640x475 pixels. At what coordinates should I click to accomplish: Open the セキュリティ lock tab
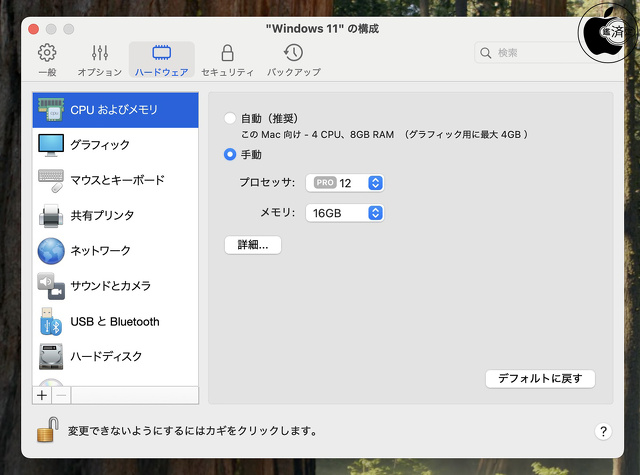tap(227, 60)
